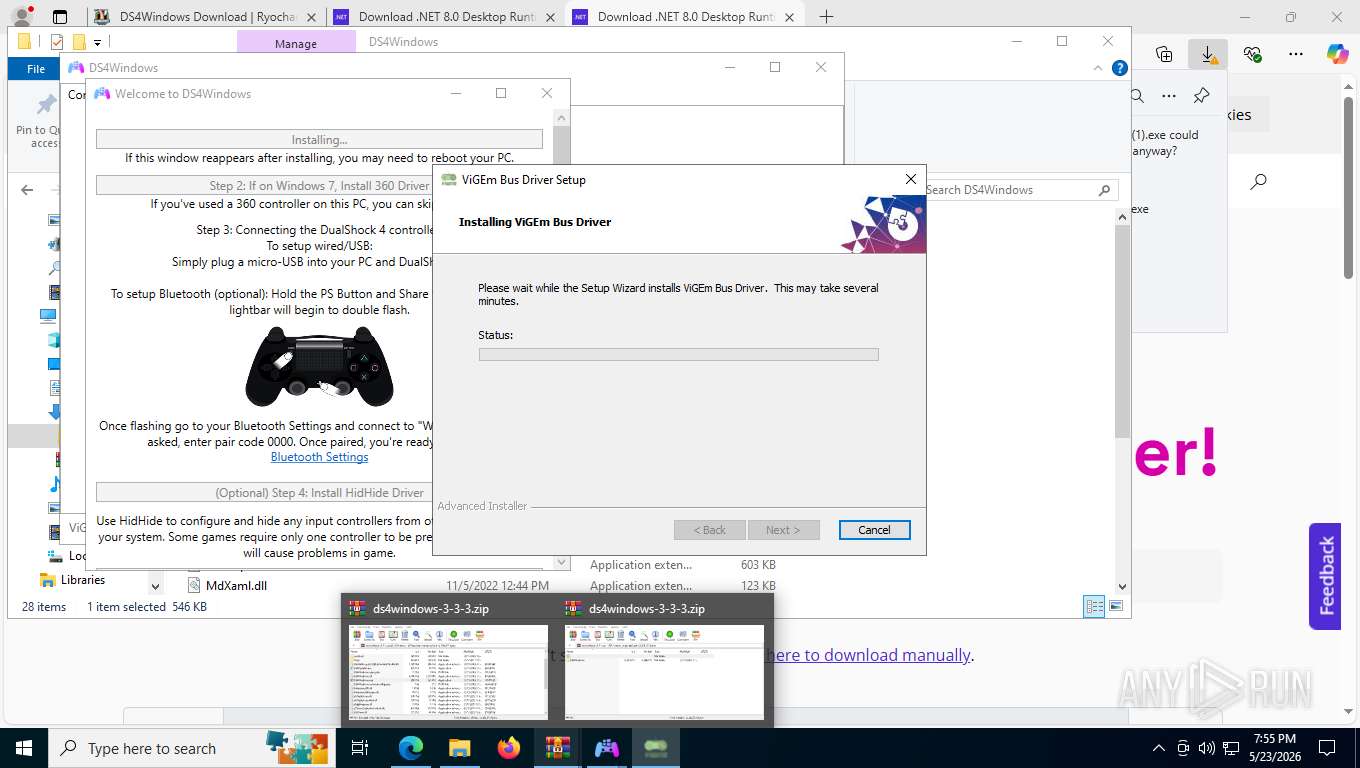1360x768 pixels.
Task: Click the taskbar search box
Action: coord(190,748)
